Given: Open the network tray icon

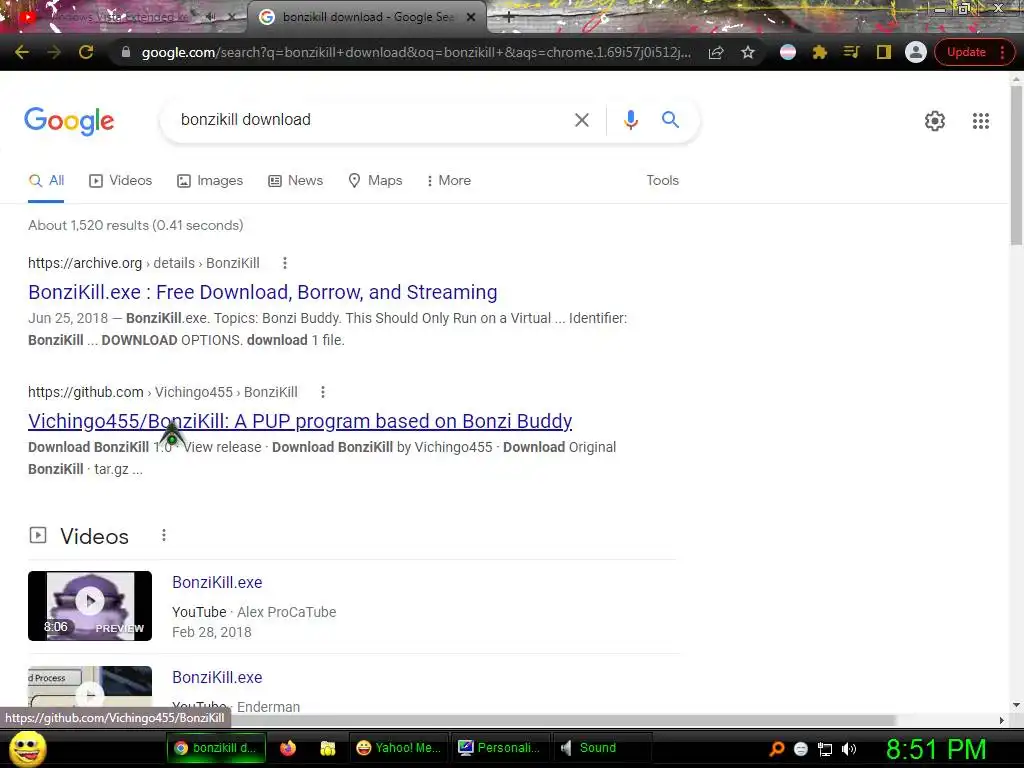Looking at the screenshot, I should pyautogui.click(x=825, y=749).
